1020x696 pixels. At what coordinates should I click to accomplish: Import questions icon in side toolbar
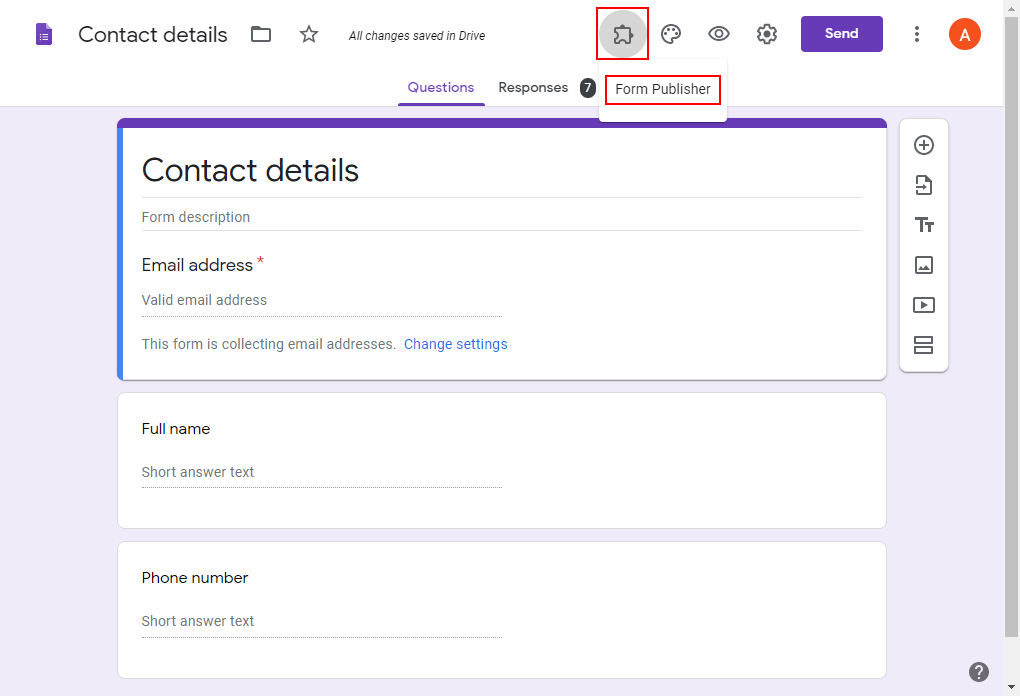click(924, 185)
